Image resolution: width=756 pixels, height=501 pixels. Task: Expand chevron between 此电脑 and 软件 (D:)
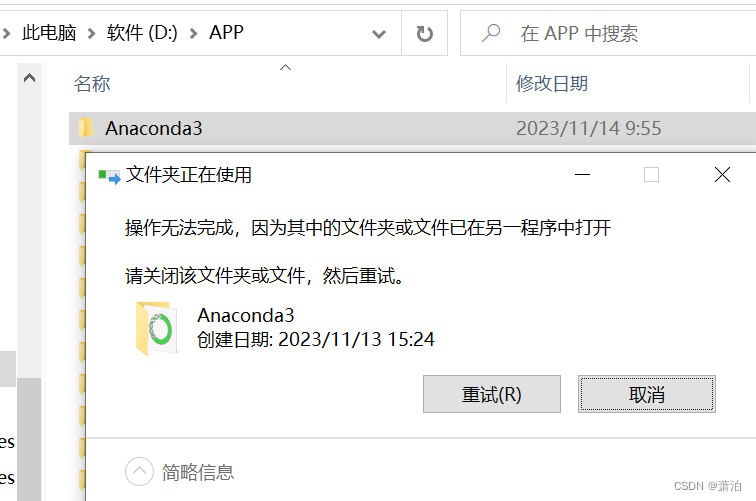tap(91, 34)
